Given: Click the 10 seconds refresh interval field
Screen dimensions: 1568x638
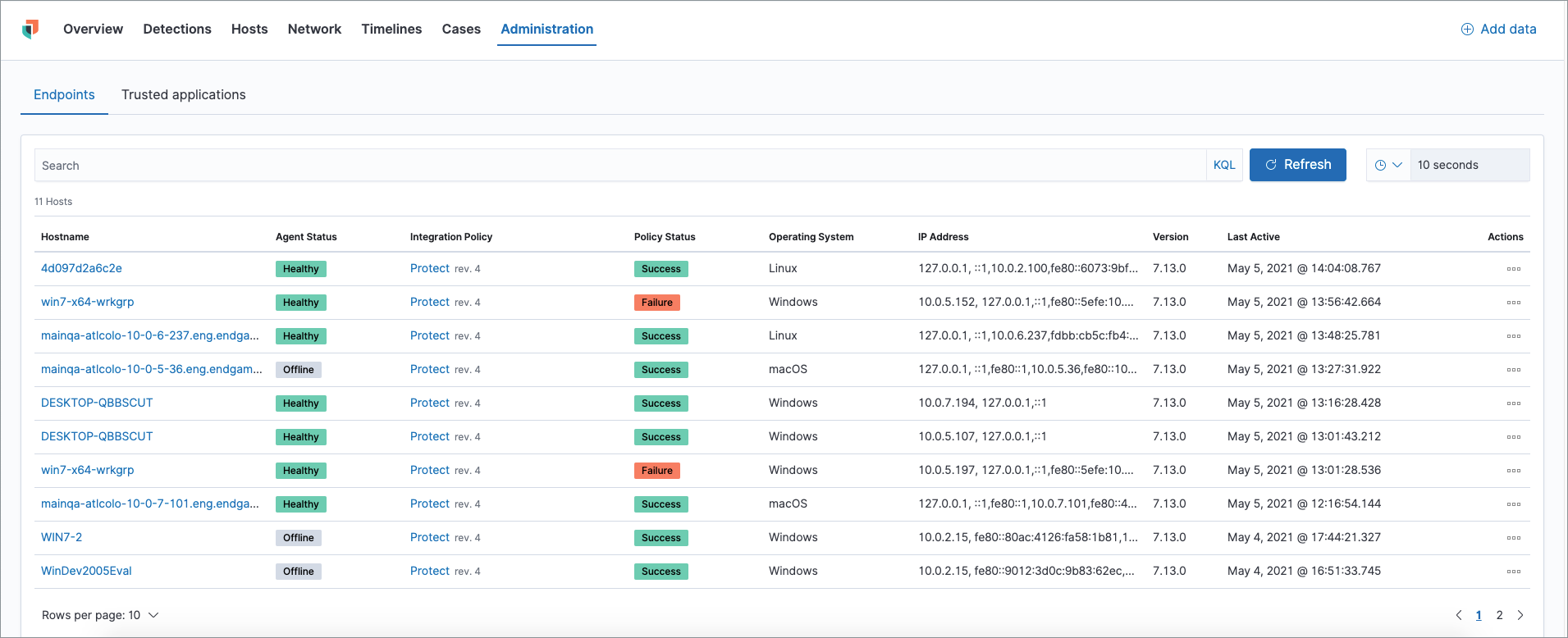Looking at the screenshot, I should pyautogui.click(x=1469, y=165).
